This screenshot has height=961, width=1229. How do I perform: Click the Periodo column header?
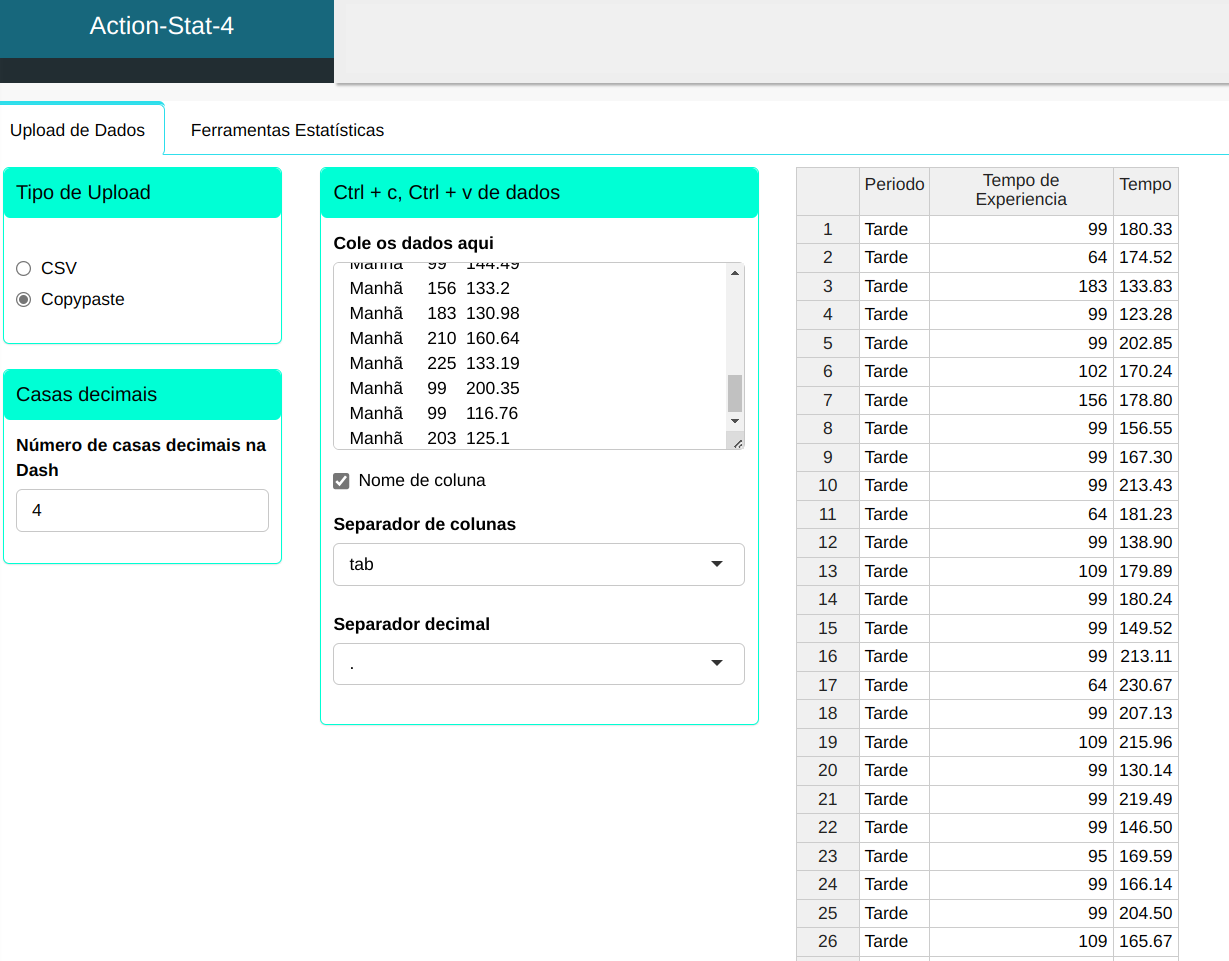pos(894,185)
